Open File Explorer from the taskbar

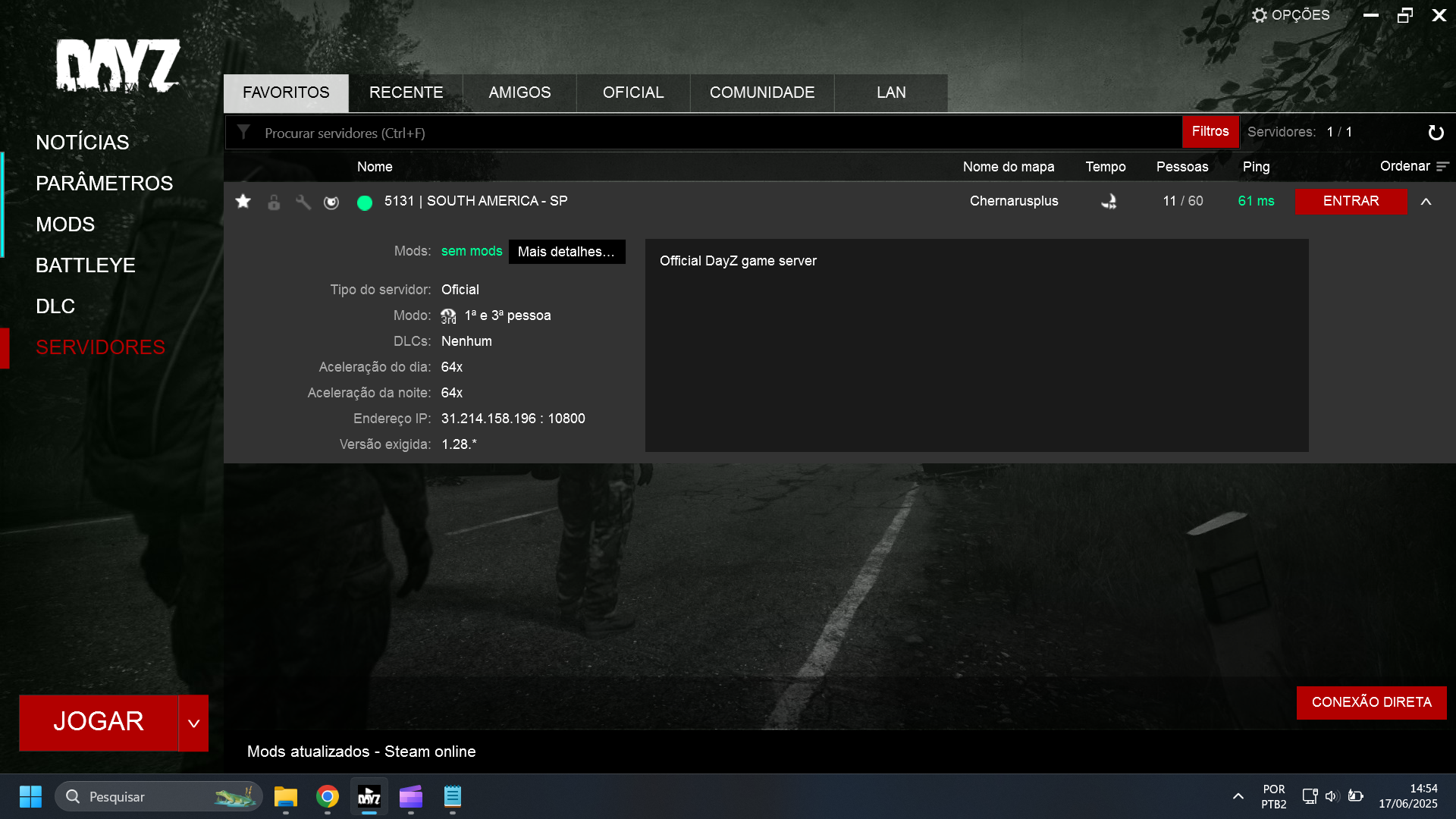286,797
